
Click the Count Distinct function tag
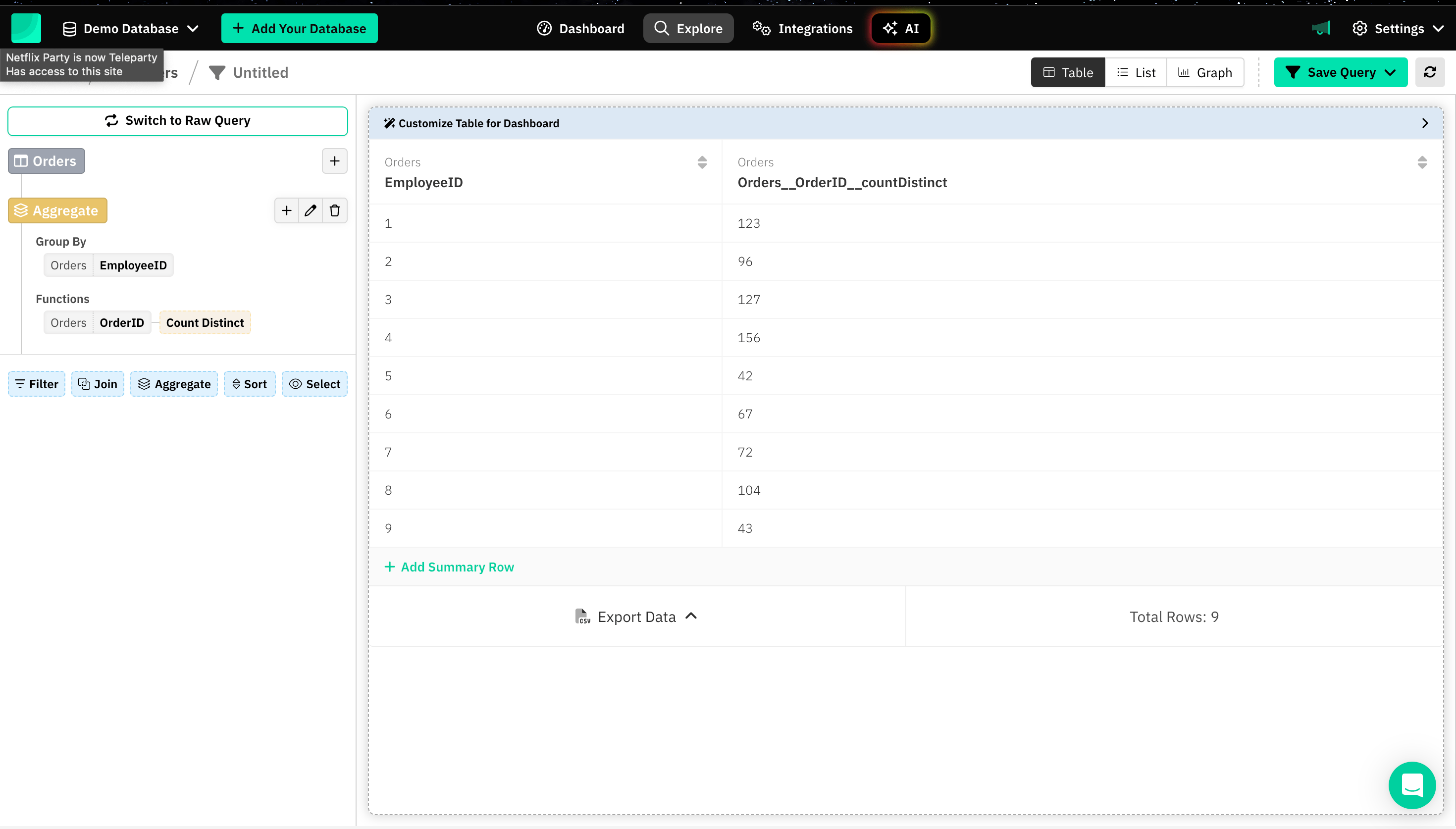tap(205, 323)
